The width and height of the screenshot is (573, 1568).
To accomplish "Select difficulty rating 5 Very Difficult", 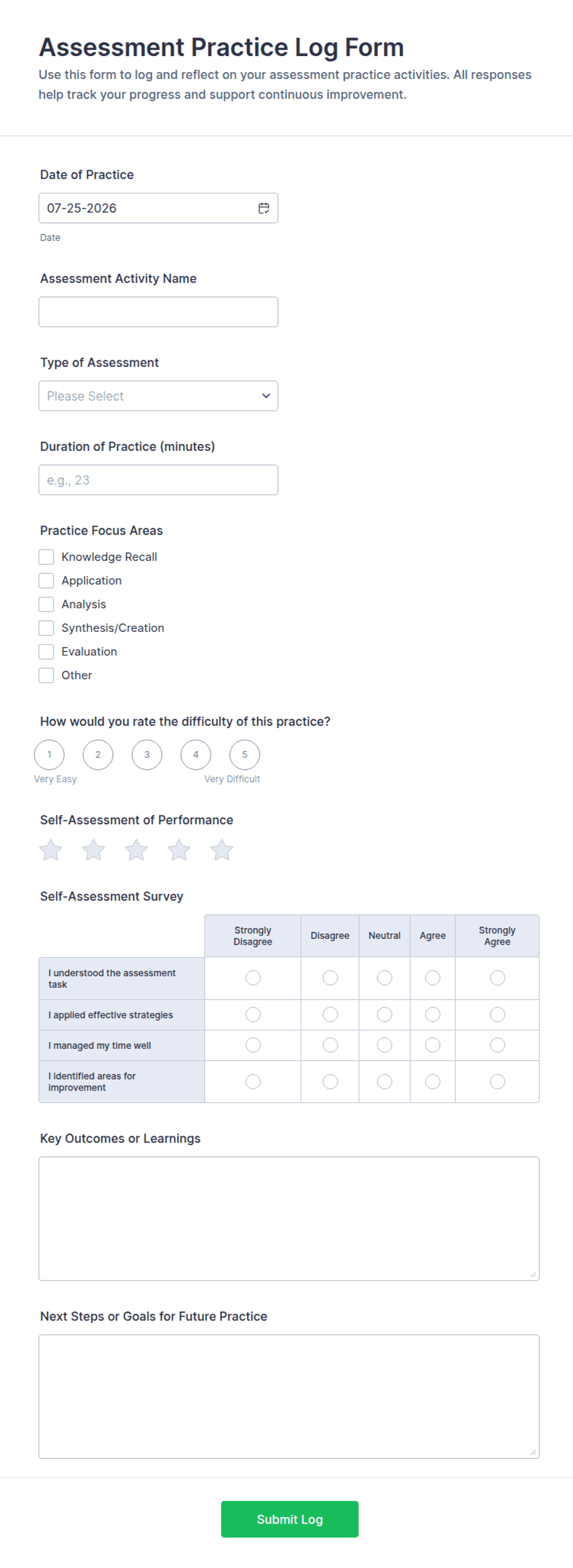I will pos(245,754).
